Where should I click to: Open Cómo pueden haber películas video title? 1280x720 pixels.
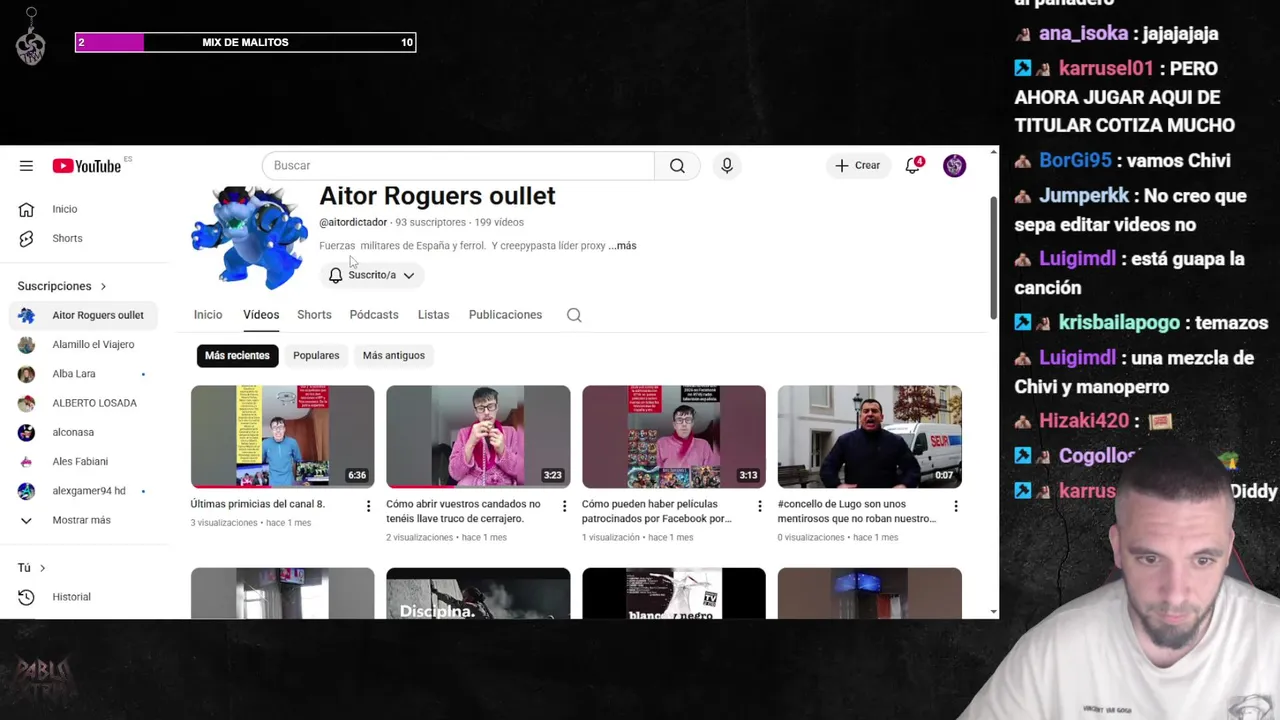657,511
